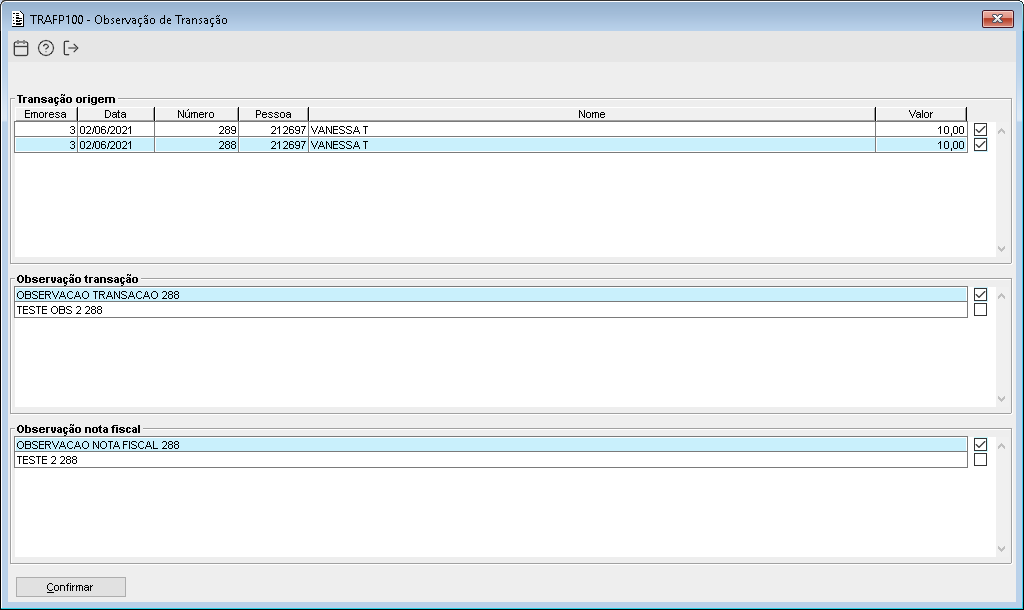Open help question mark icon
Image resolution: width=1024 pixels, height=610 pixels.
(46, 48)
